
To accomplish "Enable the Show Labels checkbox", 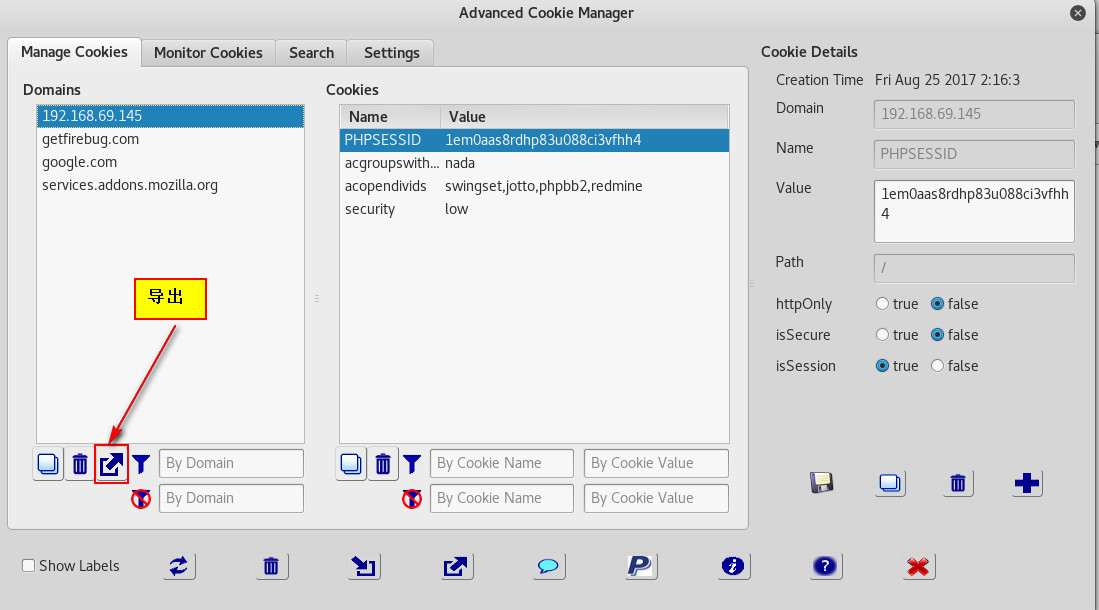I will pos(29,565).
